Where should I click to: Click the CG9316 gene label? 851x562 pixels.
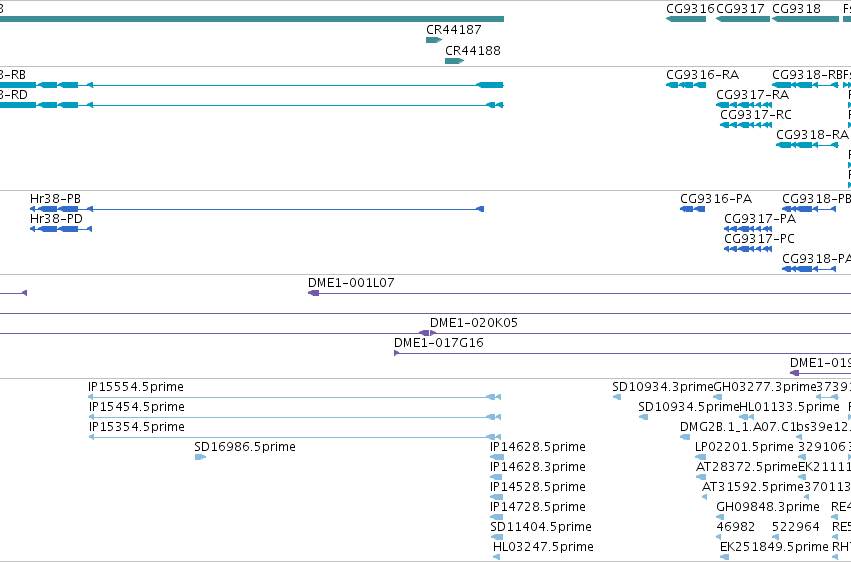[690, 9]
